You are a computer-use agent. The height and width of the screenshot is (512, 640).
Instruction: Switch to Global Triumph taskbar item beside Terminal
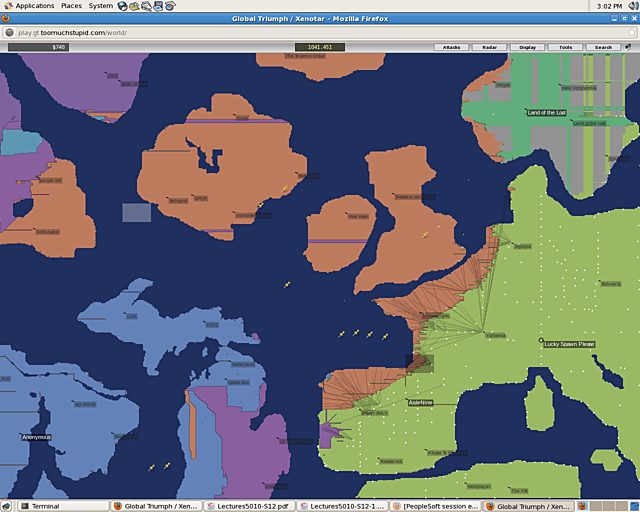[156, 506]
